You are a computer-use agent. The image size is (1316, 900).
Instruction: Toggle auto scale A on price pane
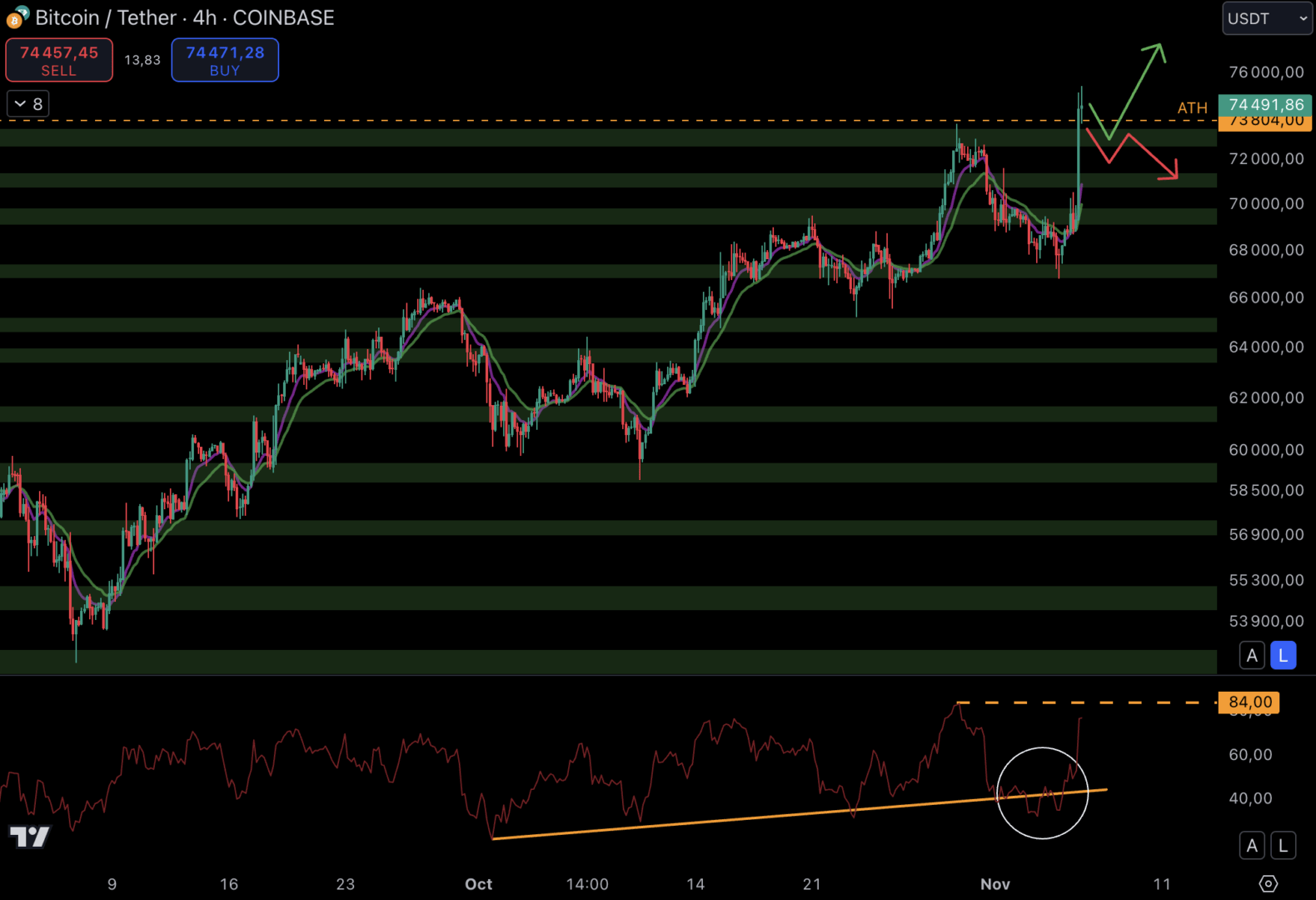[x=1251, y=656]
